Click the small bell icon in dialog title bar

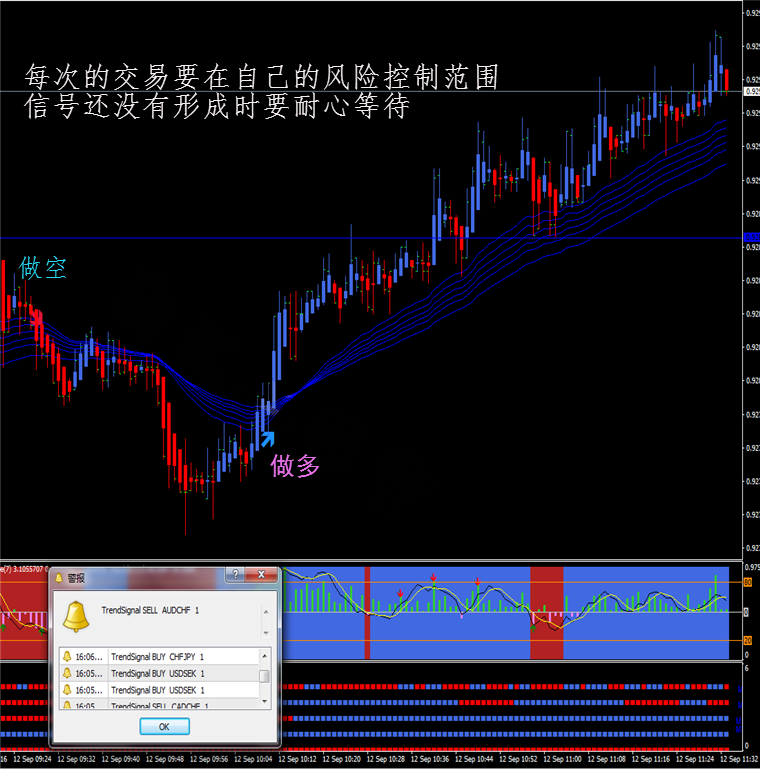[x=59, y=578]
